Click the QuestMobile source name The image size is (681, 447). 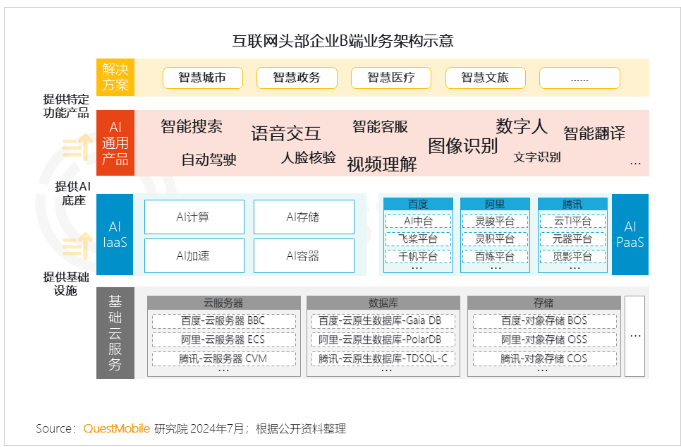pyautogui.click(x=115, y=429)
